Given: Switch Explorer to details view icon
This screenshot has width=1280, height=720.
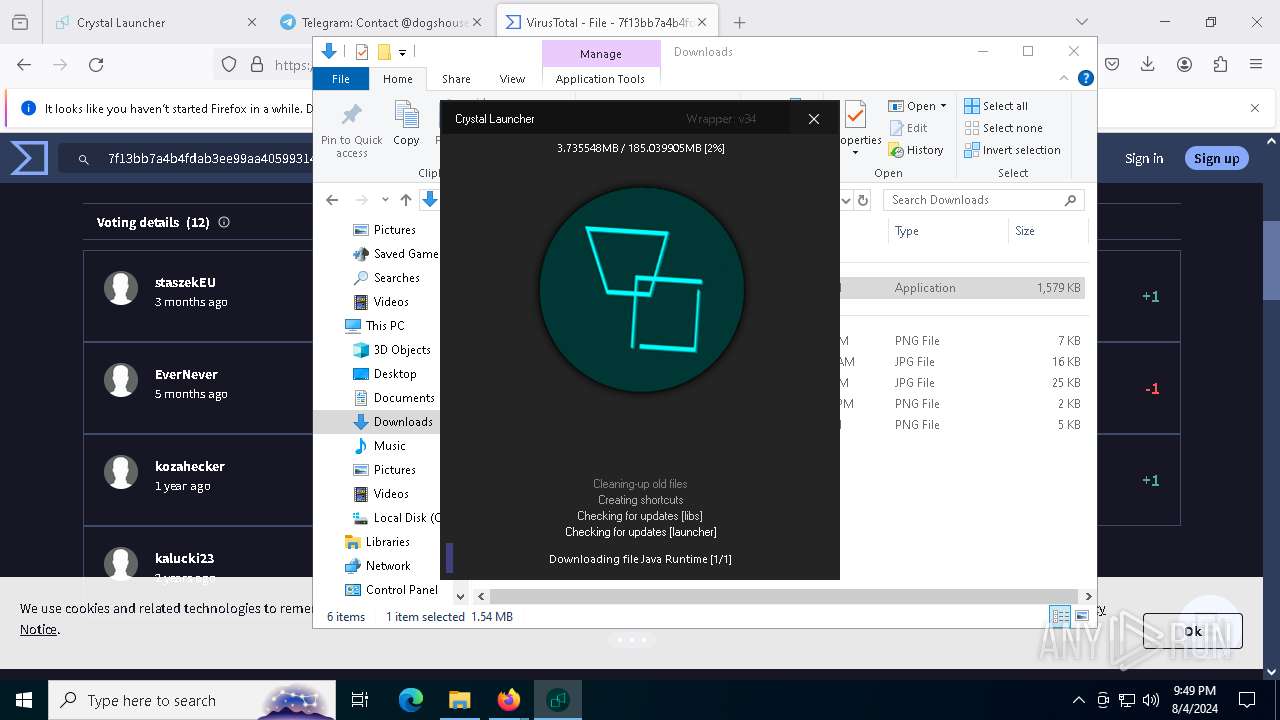Looking at the screenshot, I should [1060, 616].
